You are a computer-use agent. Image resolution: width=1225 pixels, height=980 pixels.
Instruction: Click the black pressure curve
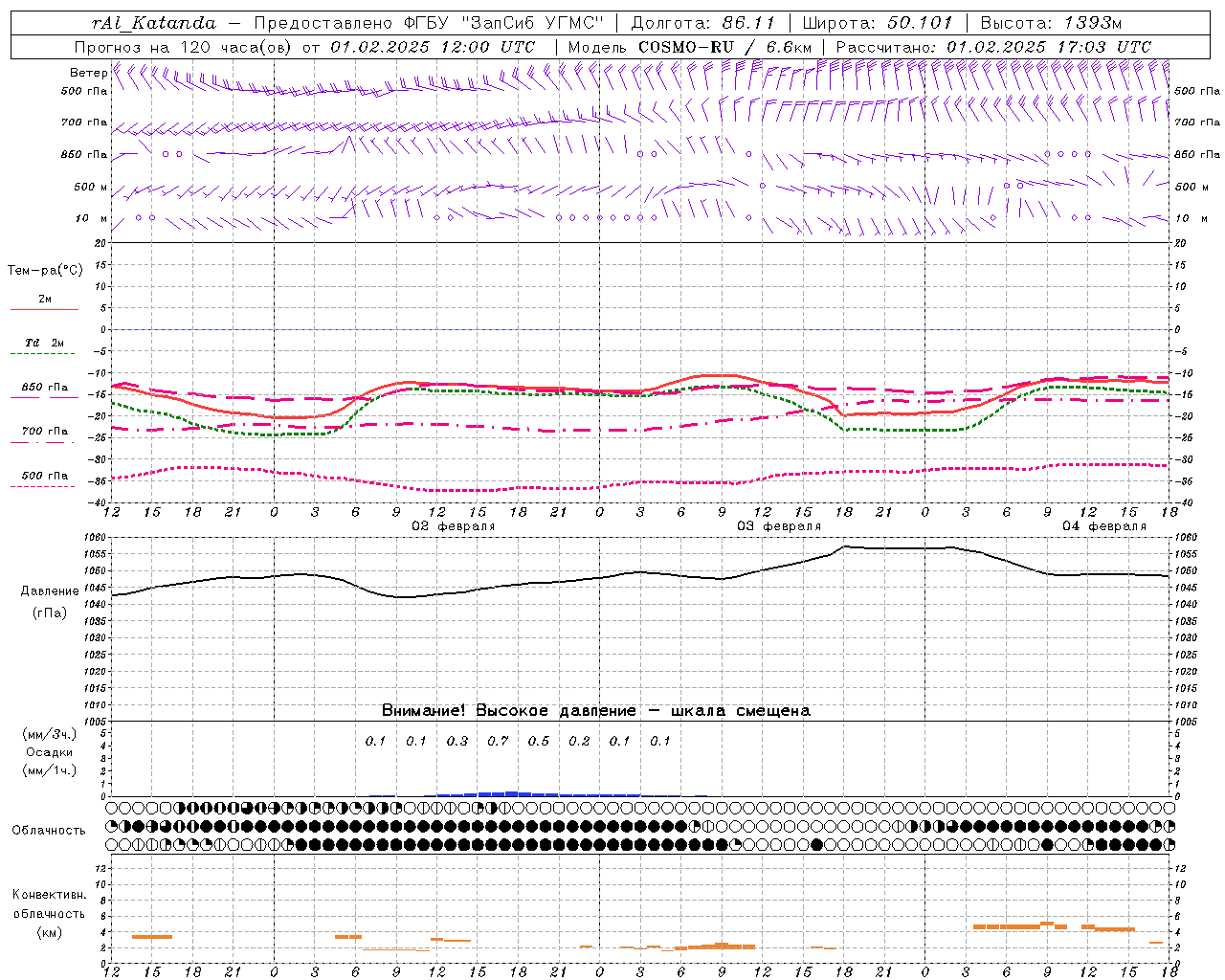click(641, 572)
